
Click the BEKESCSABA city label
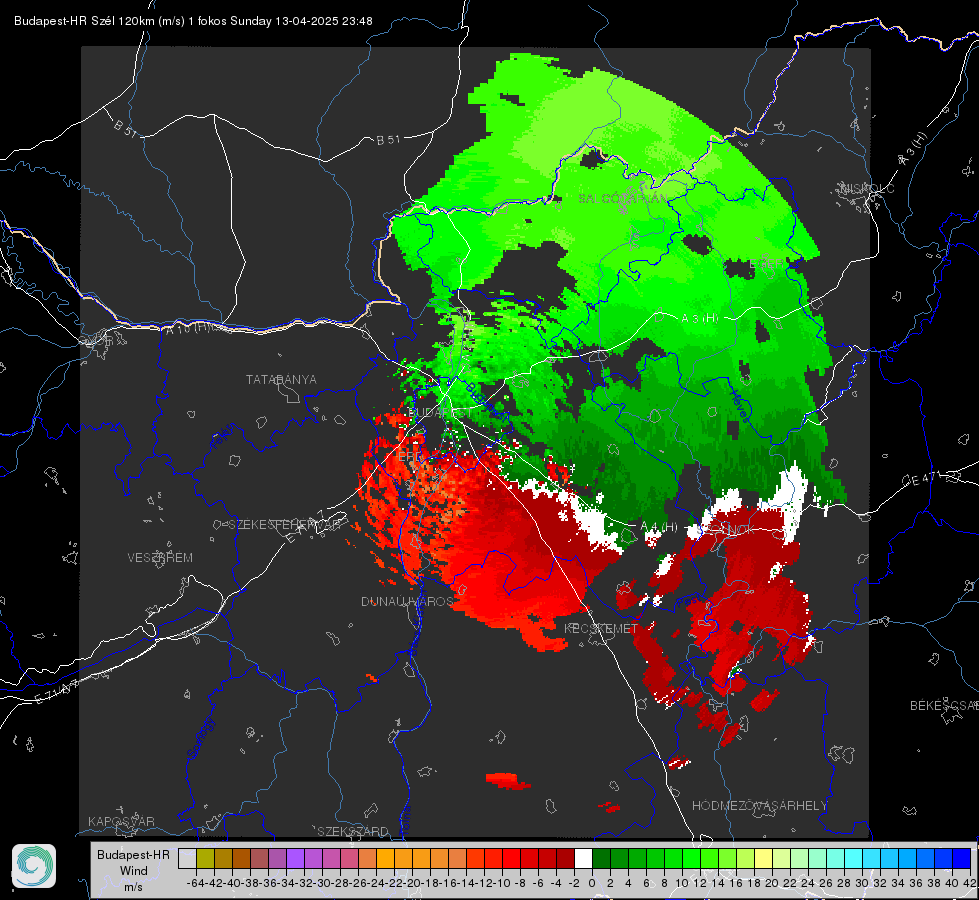944,705
